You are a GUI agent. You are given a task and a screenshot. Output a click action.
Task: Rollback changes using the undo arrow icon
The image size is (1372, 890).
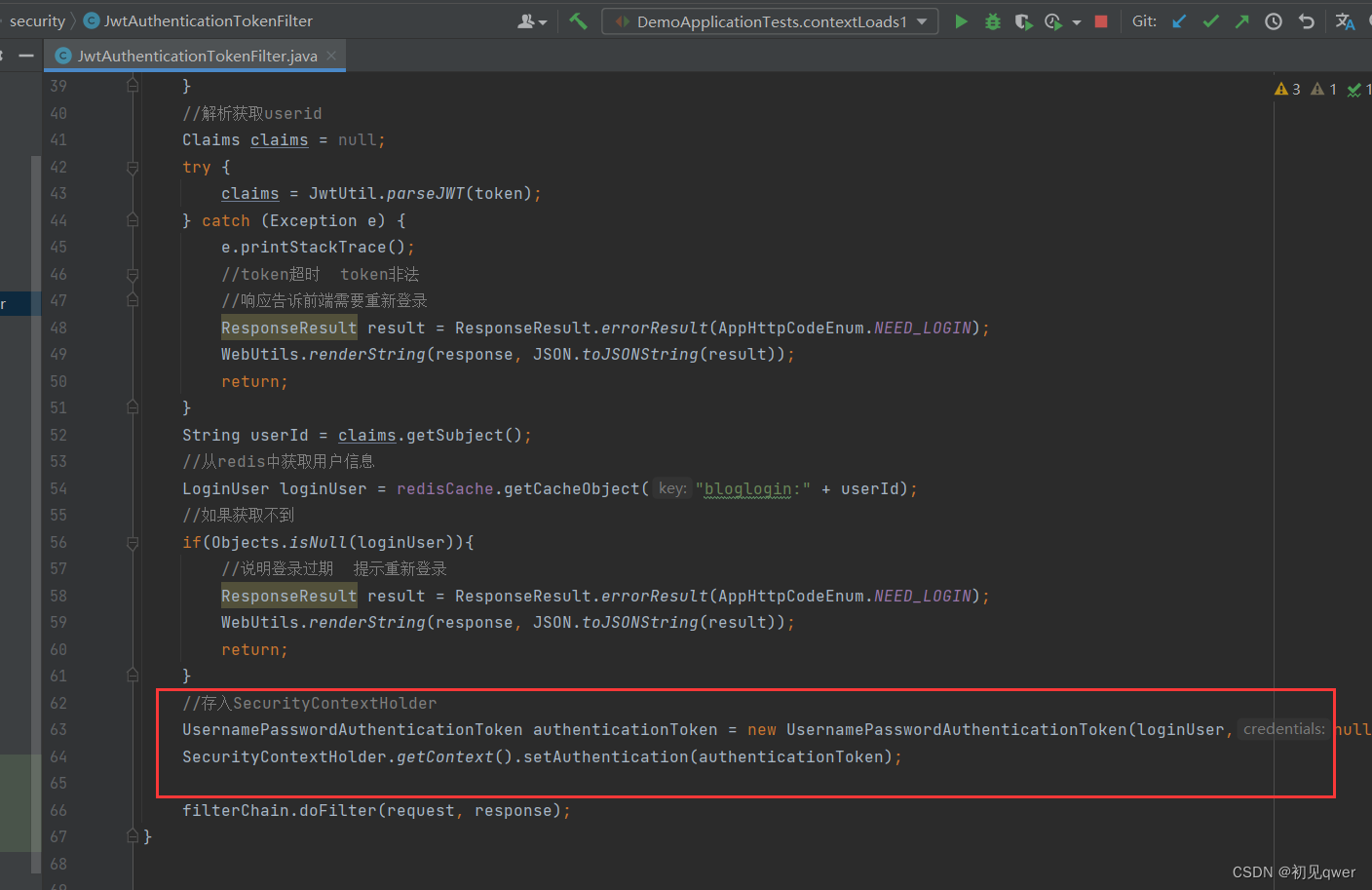point(1307,20)
